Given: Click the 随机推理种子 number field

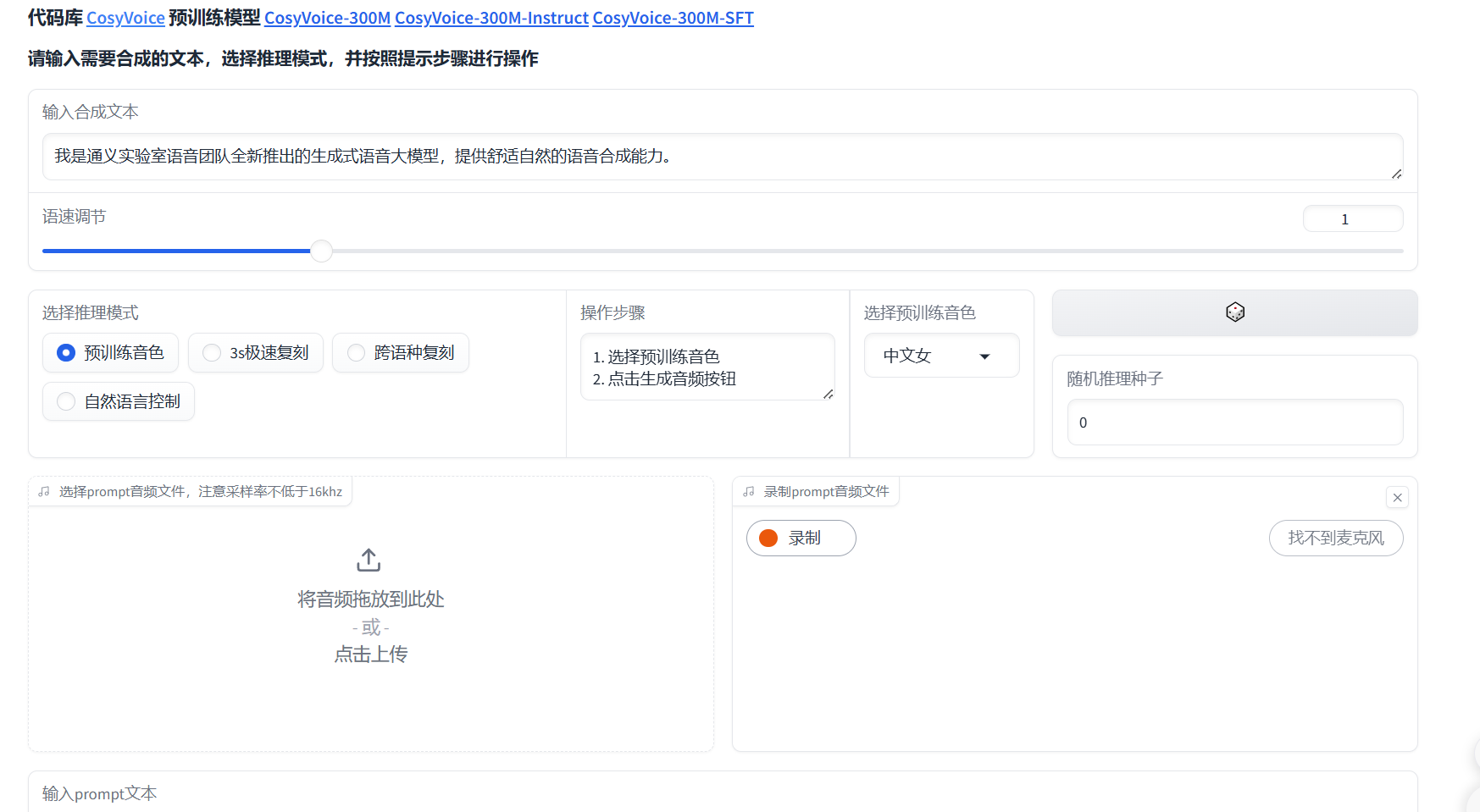Looking at the screenshot, I should click(1234, 423).
